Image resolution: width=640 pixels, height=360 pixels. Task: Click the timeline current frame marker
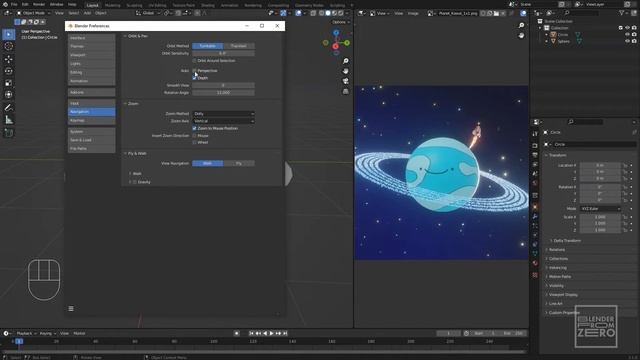click(19, 341)
